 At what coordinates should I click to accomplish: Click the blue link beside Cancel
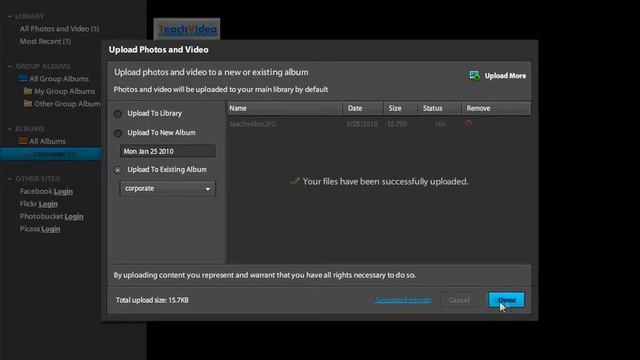(x=403, y=300)
